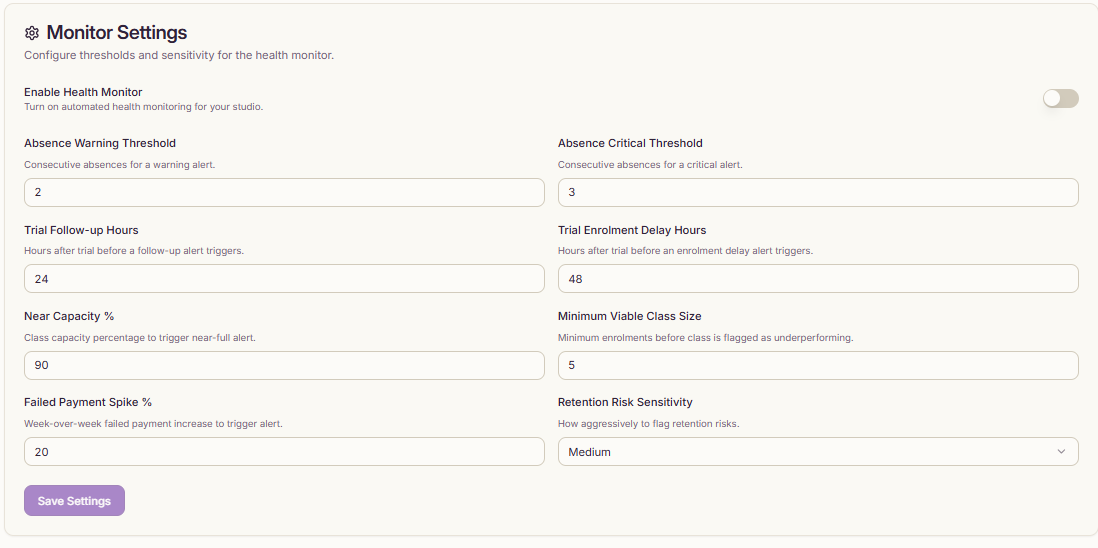Click the Trial Follow-up Hours label
Screen dimensions: 1098x548
[x=81, y=230]
